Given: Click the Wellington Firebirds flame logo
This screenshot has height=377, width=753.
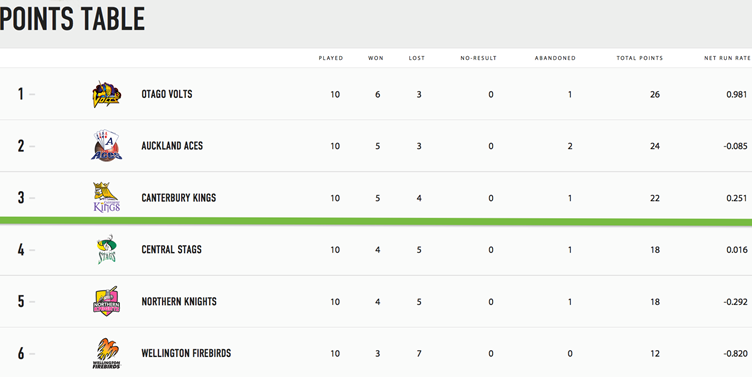Looking at the screenshot, I should (107, 353).
